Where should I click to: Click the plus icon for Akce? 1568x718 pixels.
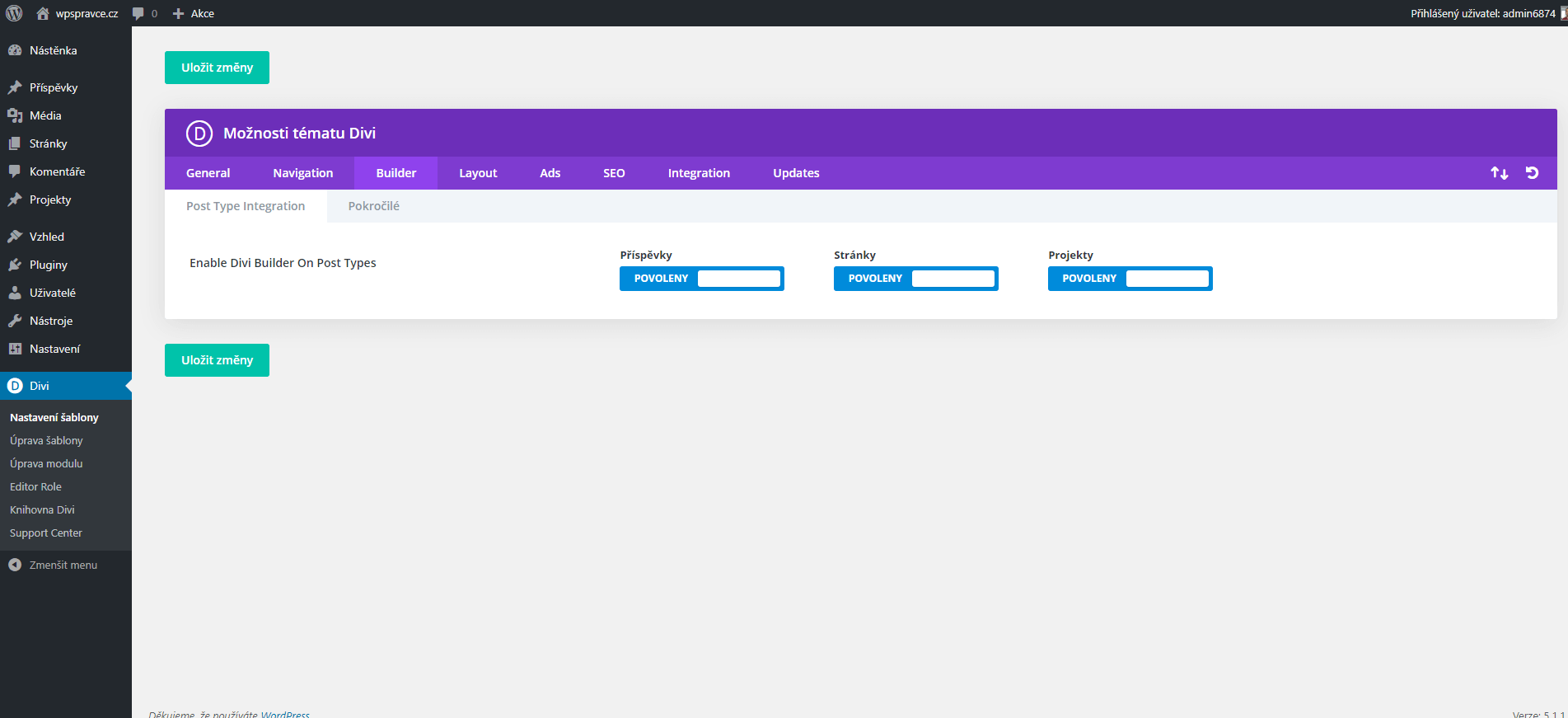click(178, 13)
